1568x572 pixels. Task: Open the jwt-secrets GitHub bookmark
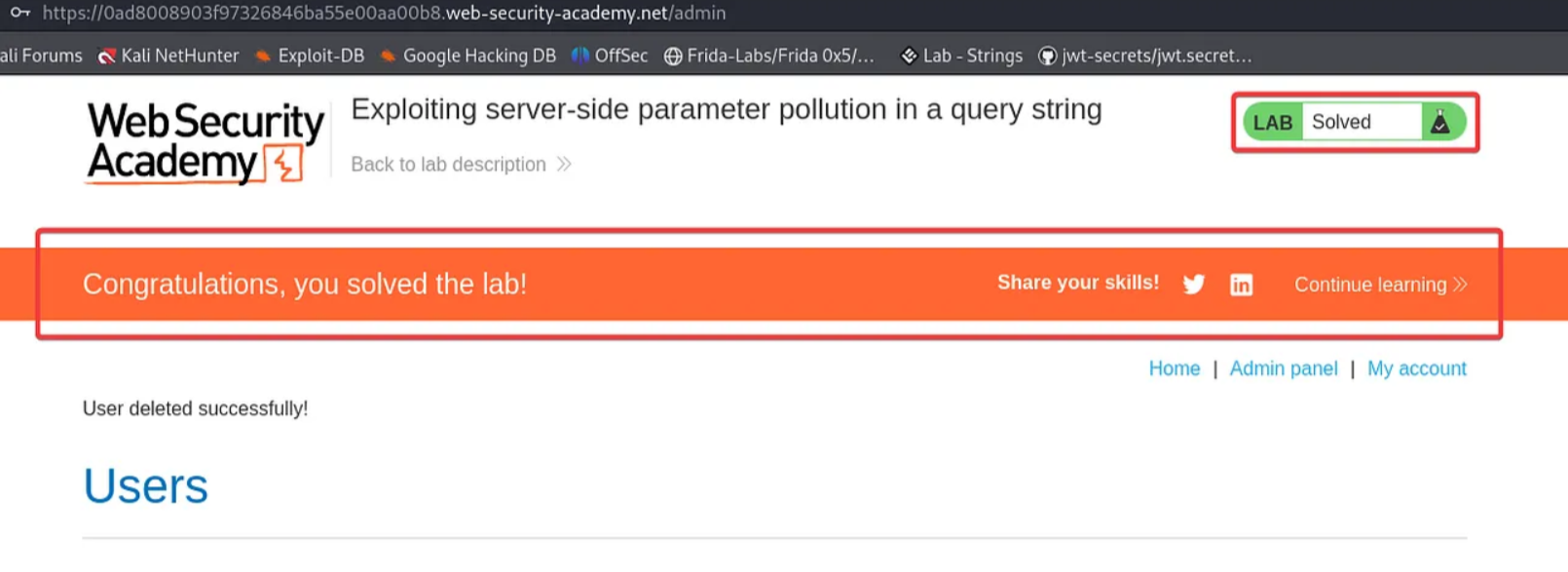coord(1145,56)
